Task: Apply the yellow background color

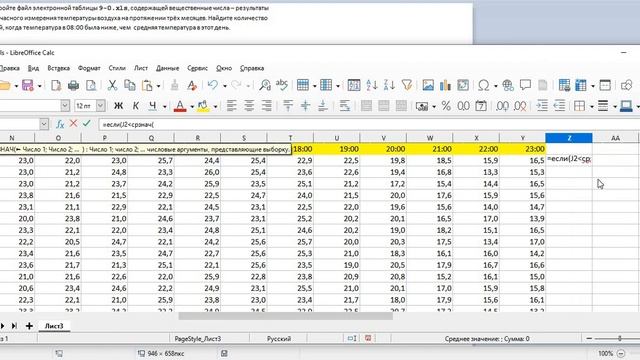Action: [x=203, y=106]
